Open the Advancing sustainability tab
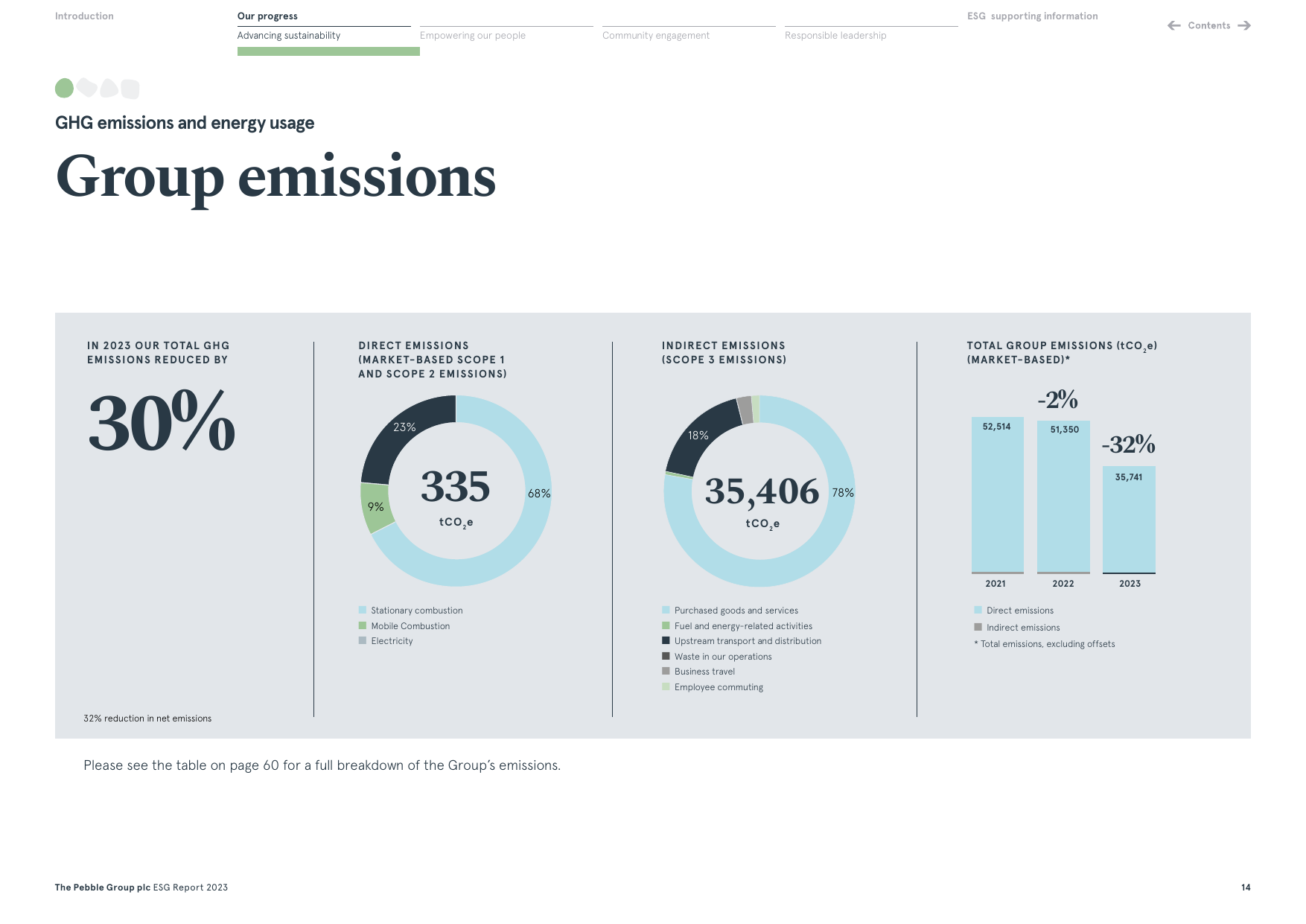The width and height of the screenshot is (1306, 924). (x=289, y=35)
